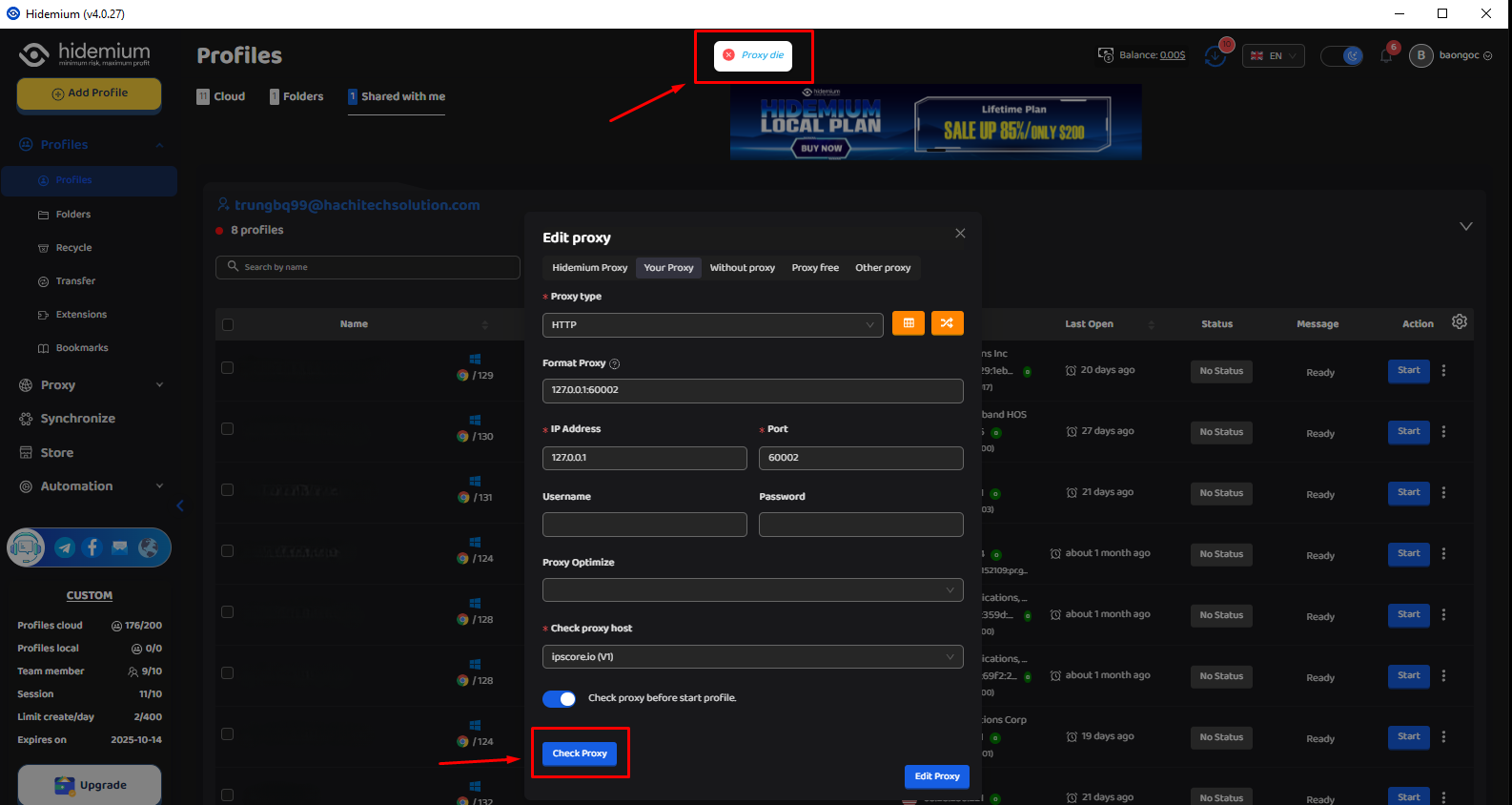Image resolution: width=1512 pixels, height=805 pixels.
Task: Toggle Check proxy before start profile
Action: click(560, 699)
